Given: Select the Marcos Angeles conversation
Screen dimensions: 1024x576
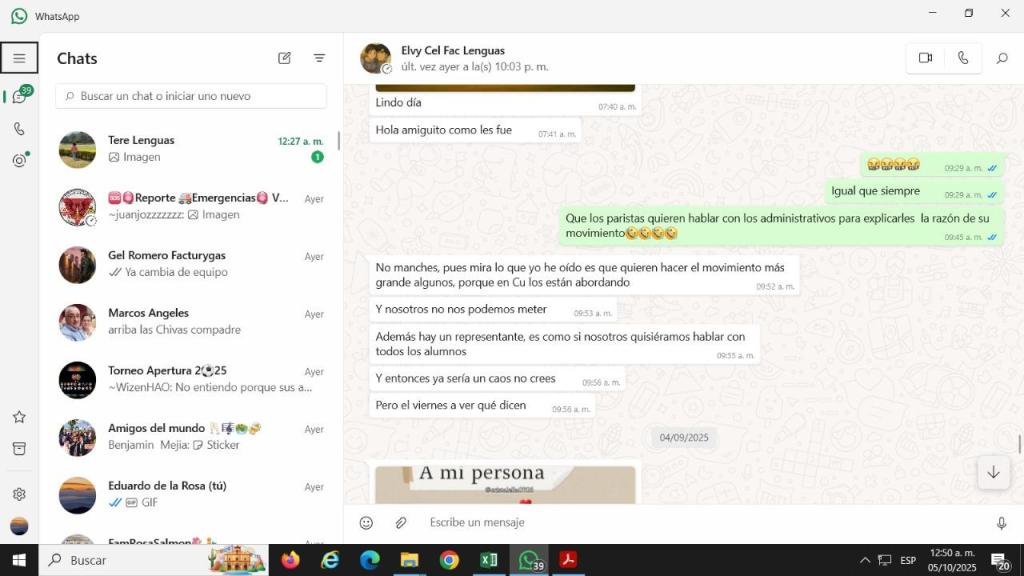Looking at the screenshot, I should pyautogui.click(x=190, y=322).
